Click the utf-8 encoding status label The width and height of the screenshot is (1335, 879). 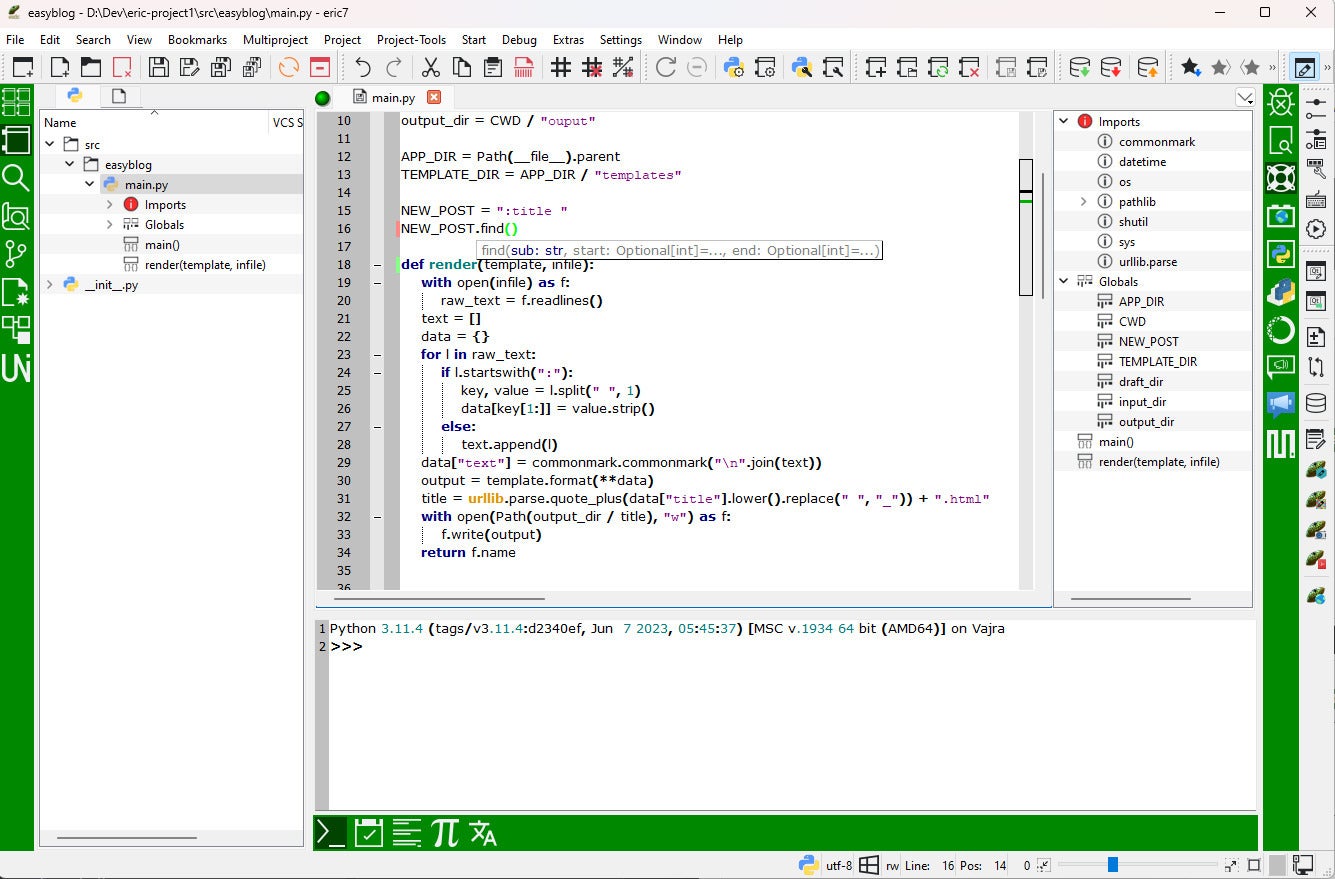839,866
